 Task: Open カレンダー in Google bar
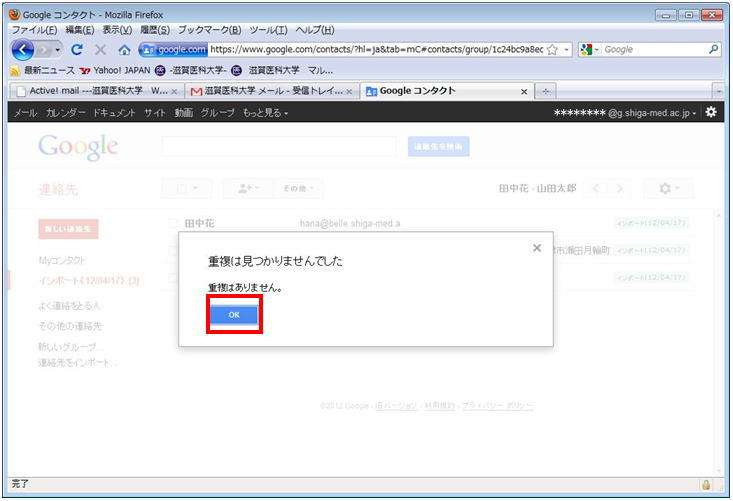[65, 113]
